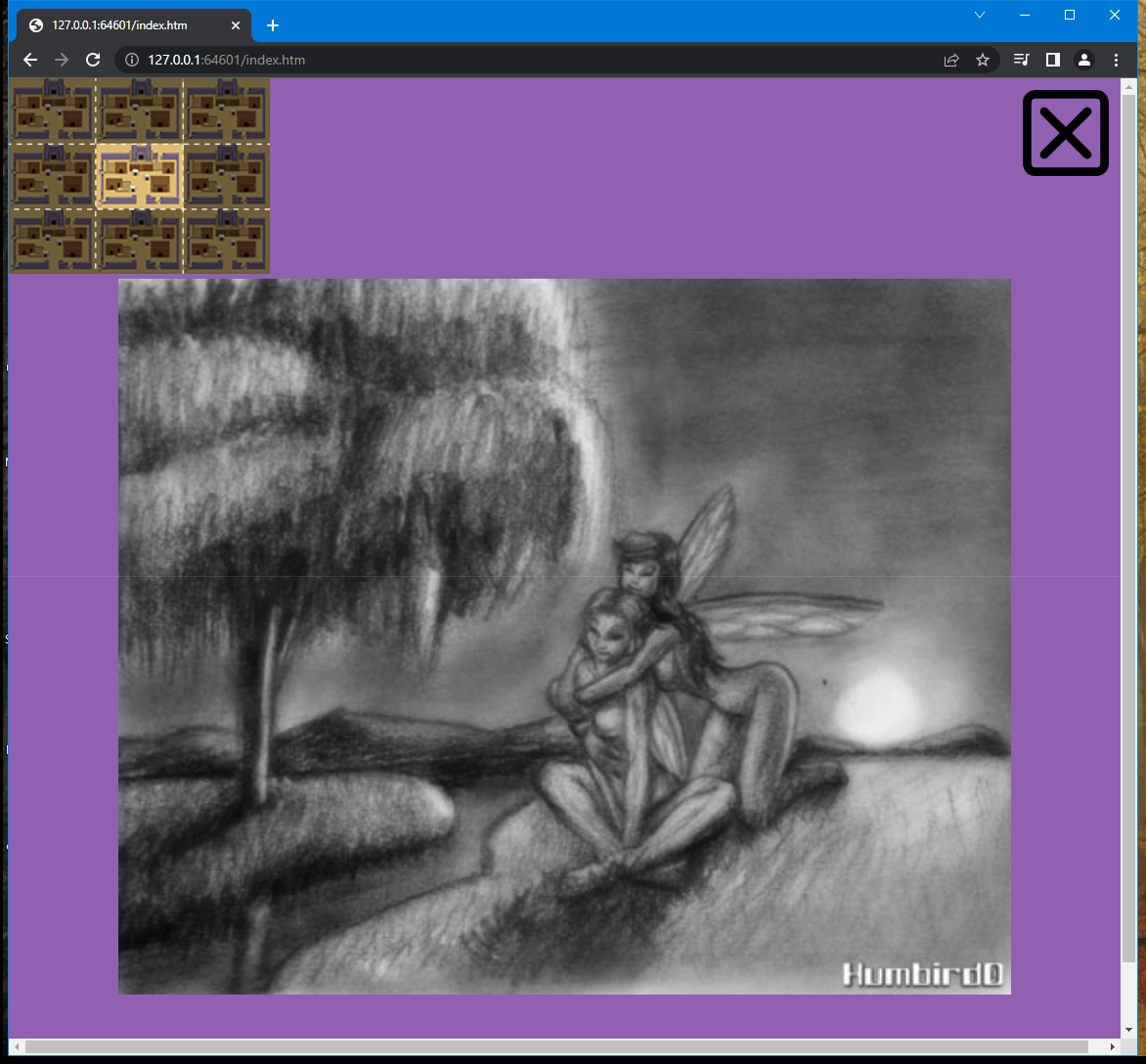Open the Chrome three-dot menu
The width and height of the screenshot is (1146, 1064).
tap(1116, 60)
